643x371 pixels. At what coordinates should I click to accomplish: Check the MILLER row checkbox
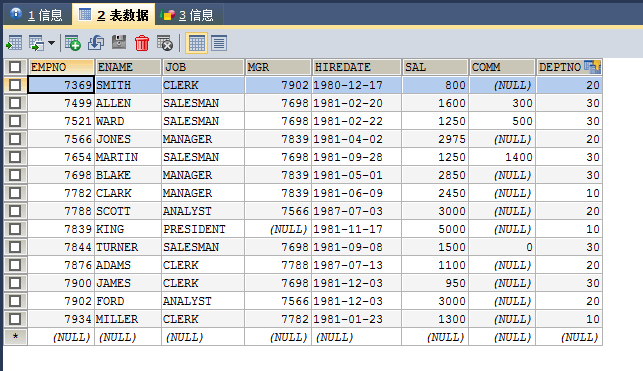15,319
